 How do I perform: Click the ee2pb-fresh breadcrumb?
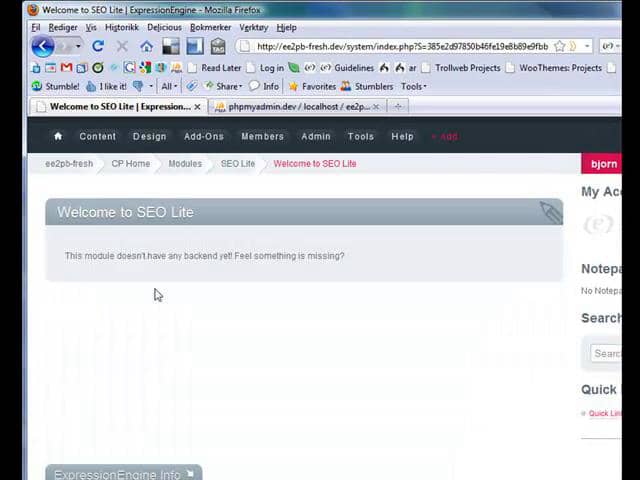(x=69, y=164)
